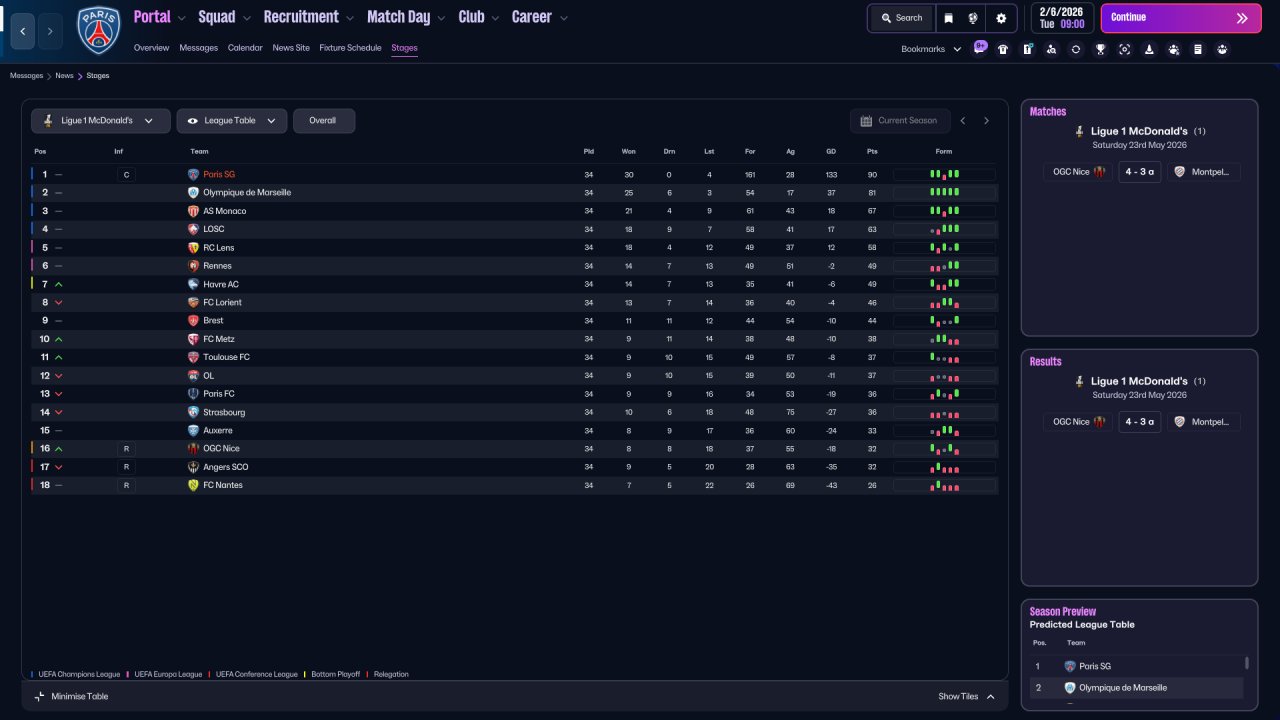Open the focus target shortcut icon

point(1125,49)
